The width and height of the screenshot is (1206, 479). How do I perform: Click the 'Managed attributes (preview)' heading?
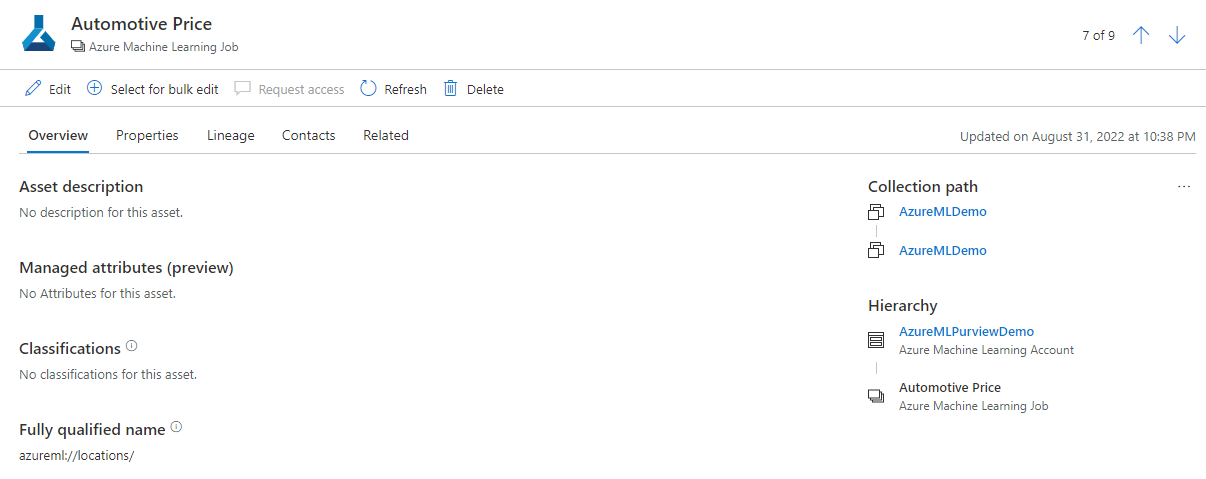click(126, 267)
